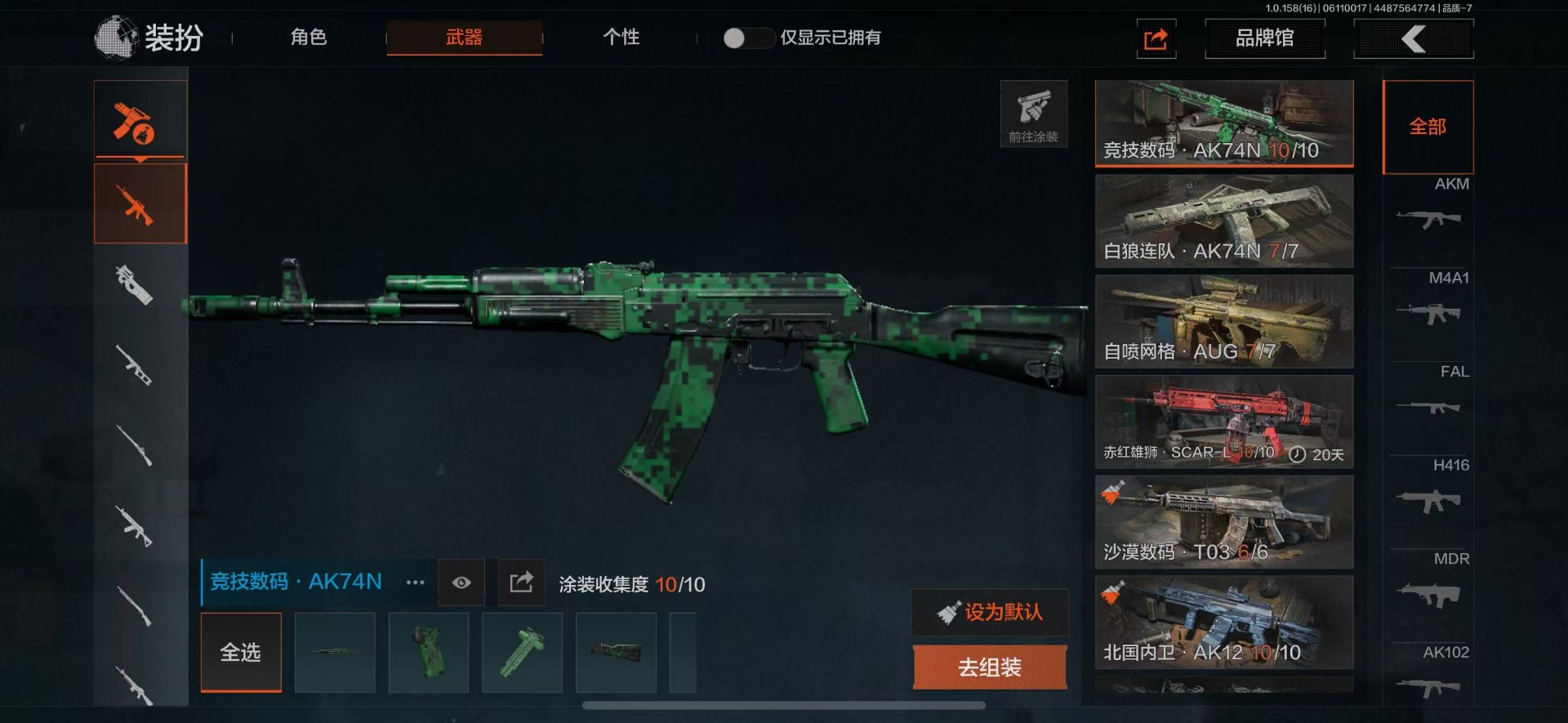Switch to the 个性 personality tab

click(x=621, y=38)
